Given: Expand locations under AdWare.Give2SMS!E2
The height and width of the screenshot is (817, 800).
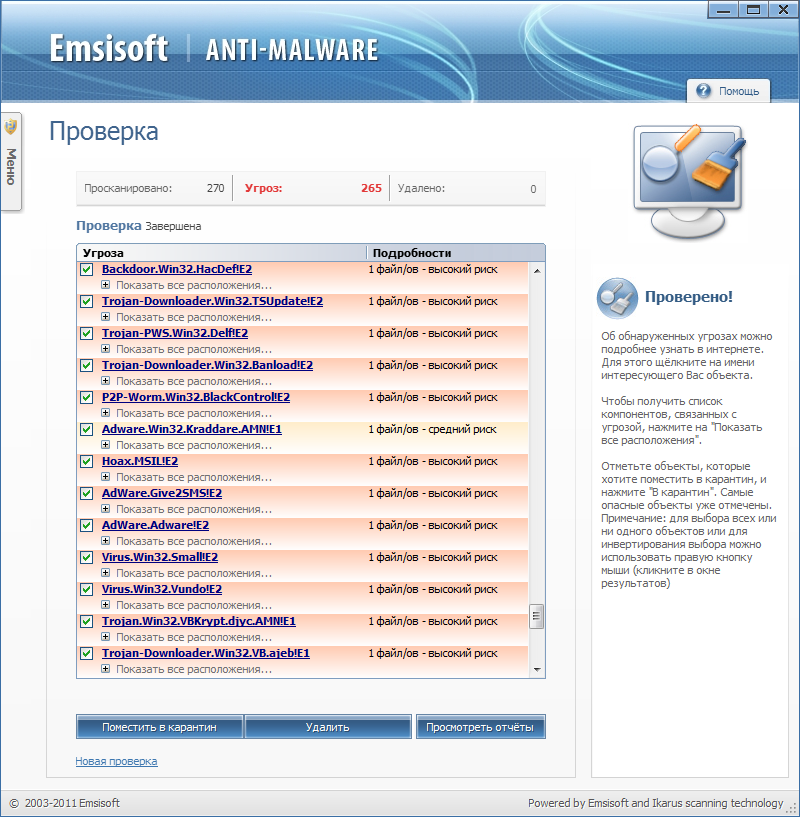Looking at the screenshot, I should (105, 509).
